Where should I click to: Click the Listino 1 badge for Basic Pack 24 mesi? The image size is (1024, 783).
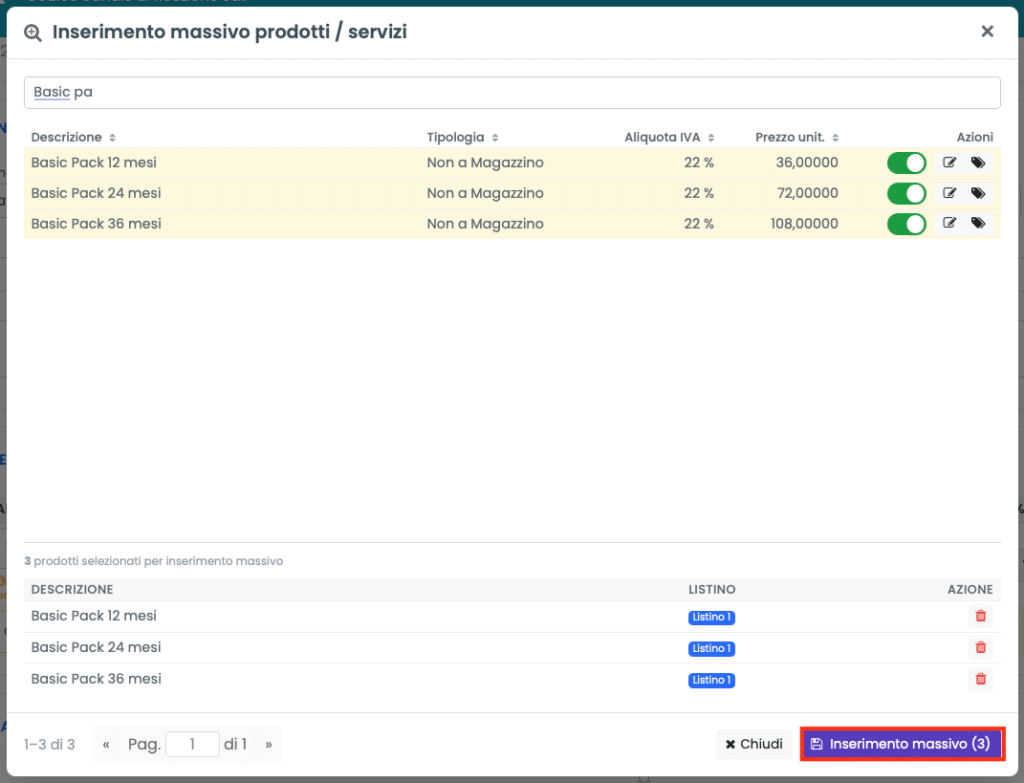[711, 648]
